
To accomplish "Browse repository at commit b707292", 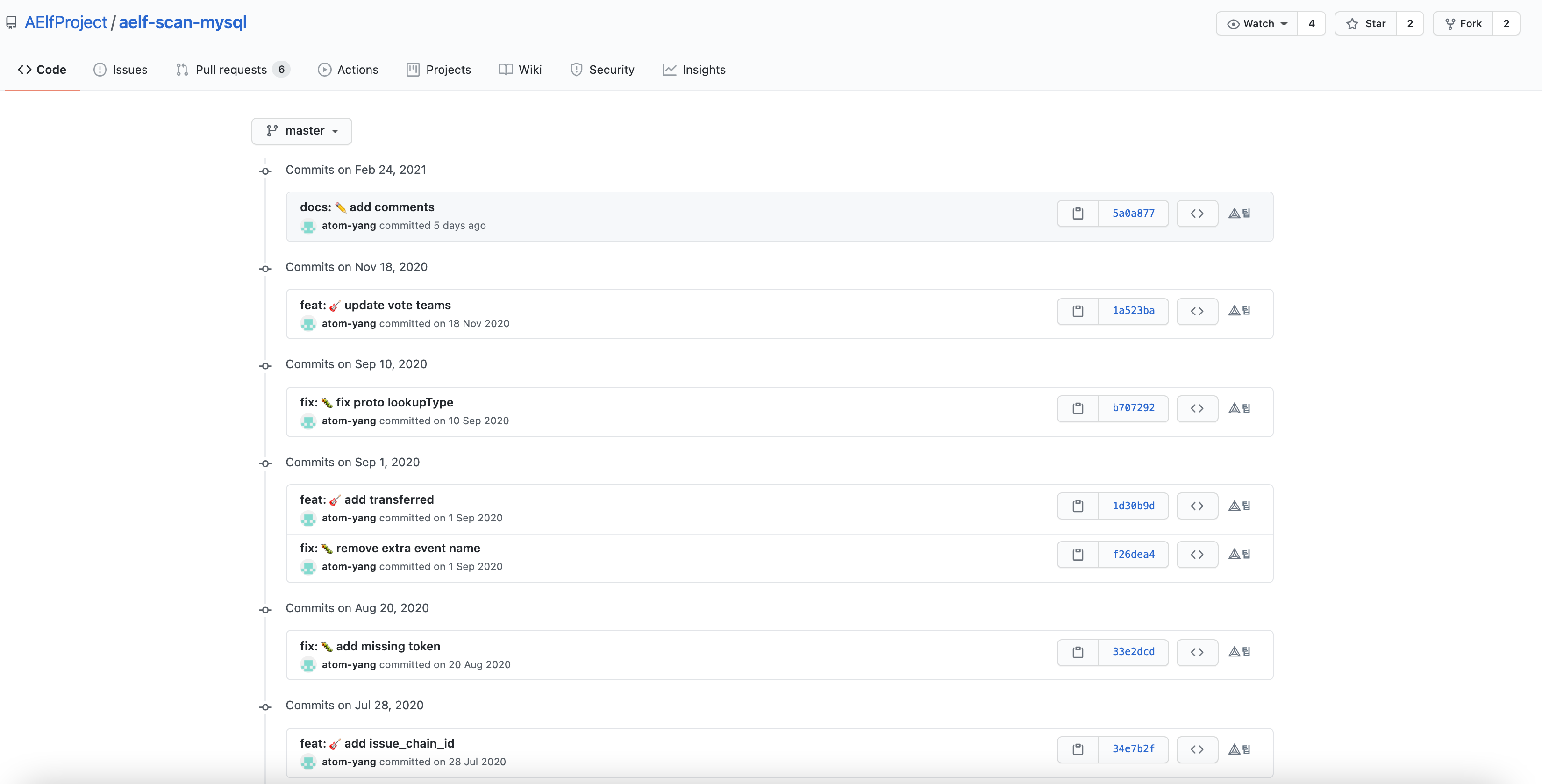I will [1197, 408].
